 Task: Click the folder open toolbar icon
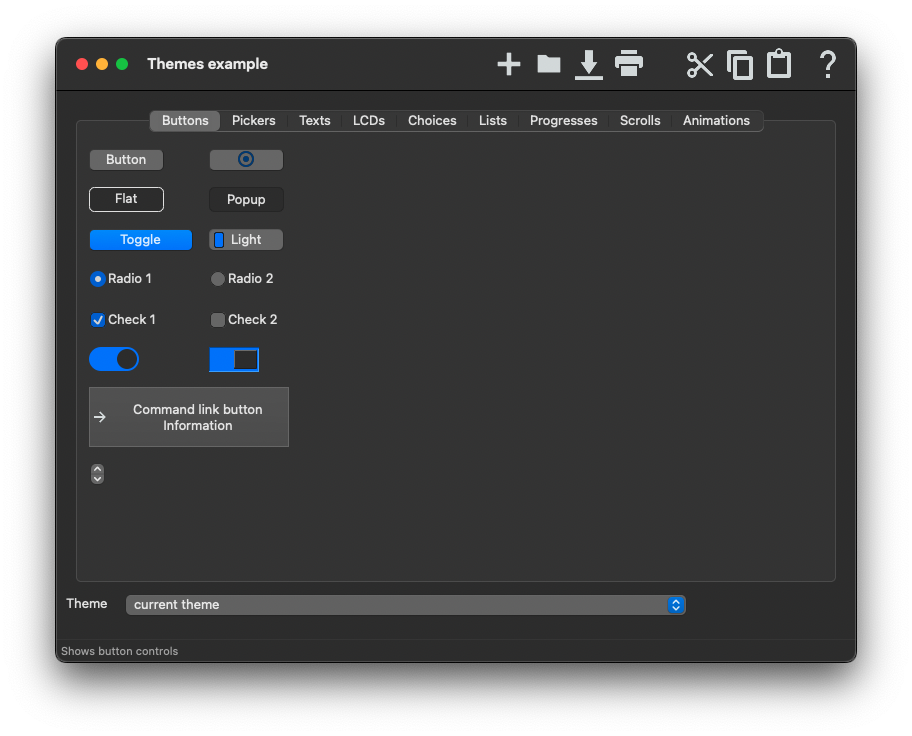[x=549, y=65]
